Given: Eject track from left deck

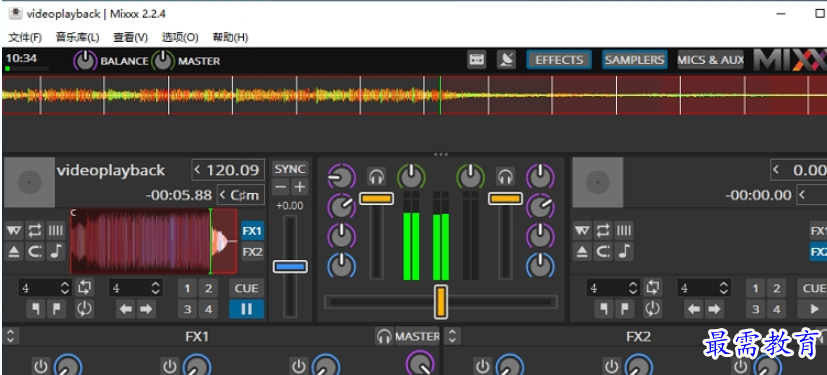Looking at the screenshot, I should point(14,252).
